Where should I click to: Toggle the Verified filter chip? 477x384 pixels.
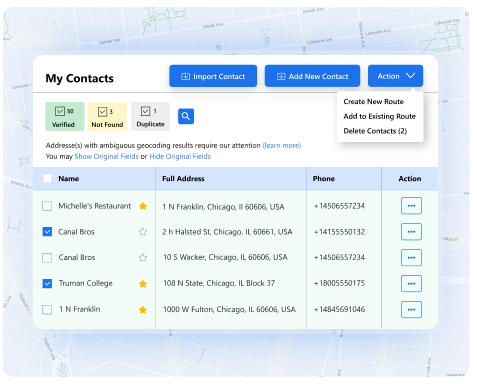65,116
